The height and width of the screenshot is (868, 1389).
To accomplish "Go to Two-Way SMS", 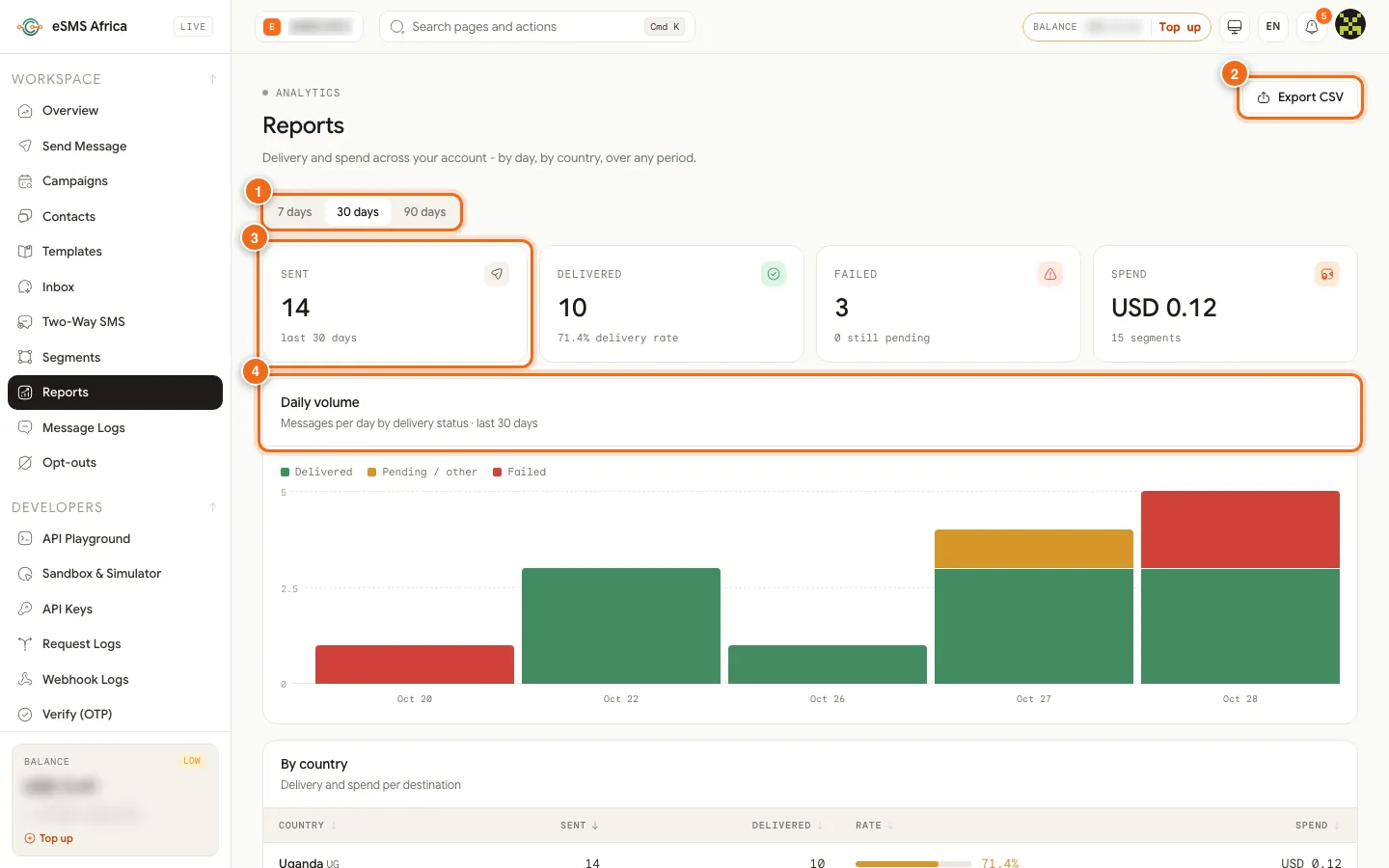I will pos(115,322).
